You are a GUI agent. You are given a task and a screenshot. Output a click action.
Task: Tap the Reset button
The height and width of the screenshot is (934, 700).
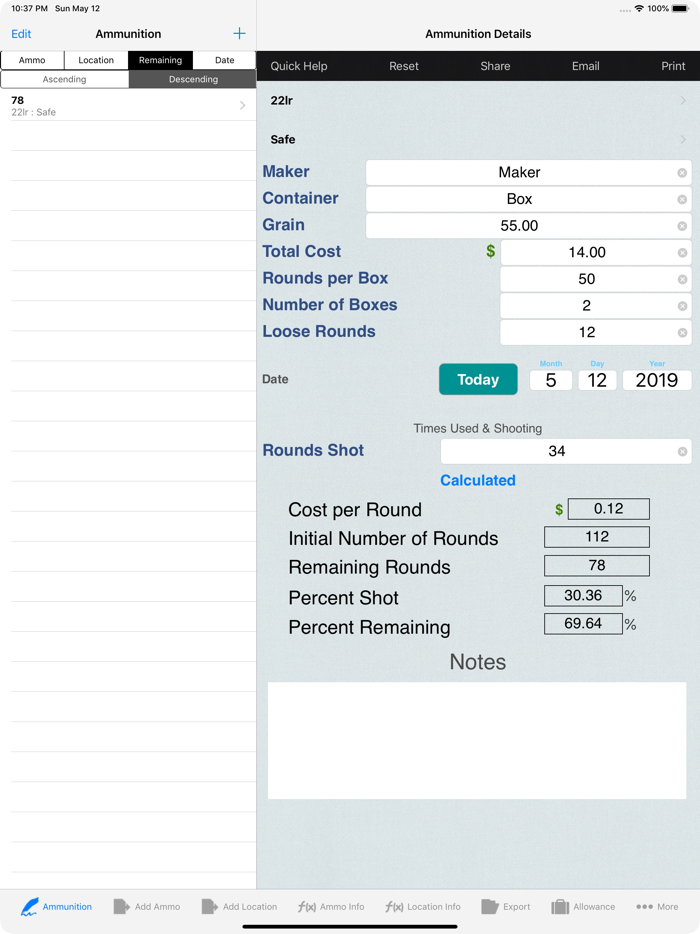pyautogui.click(x=404, y=66)
